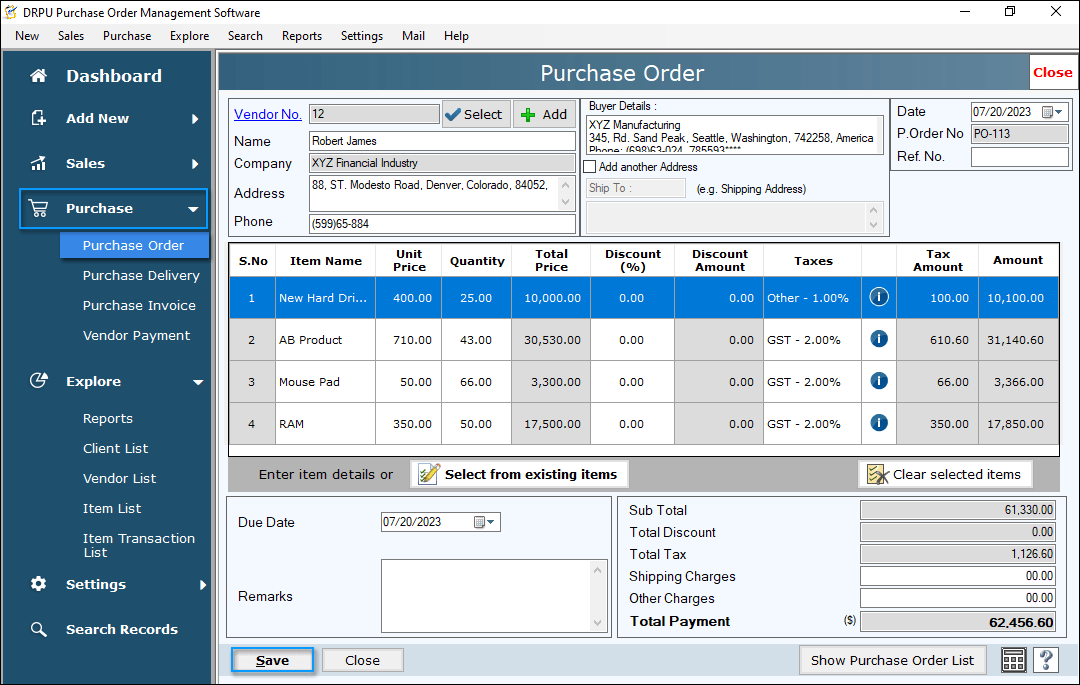Viewport: 1080px width, 685px height.
Task: Click the red Close button in header
Action: click(1052, 72)
